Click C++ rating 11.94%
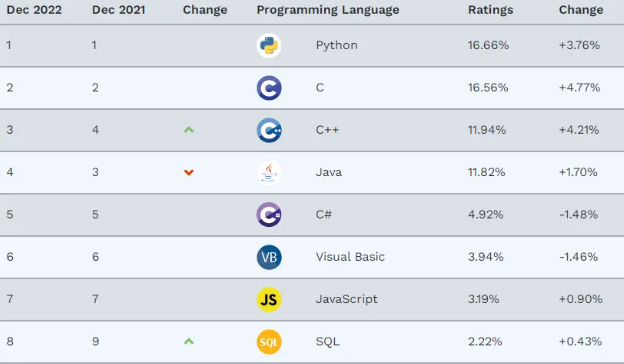This screenshot has height=364, width=624. (487, 130)
